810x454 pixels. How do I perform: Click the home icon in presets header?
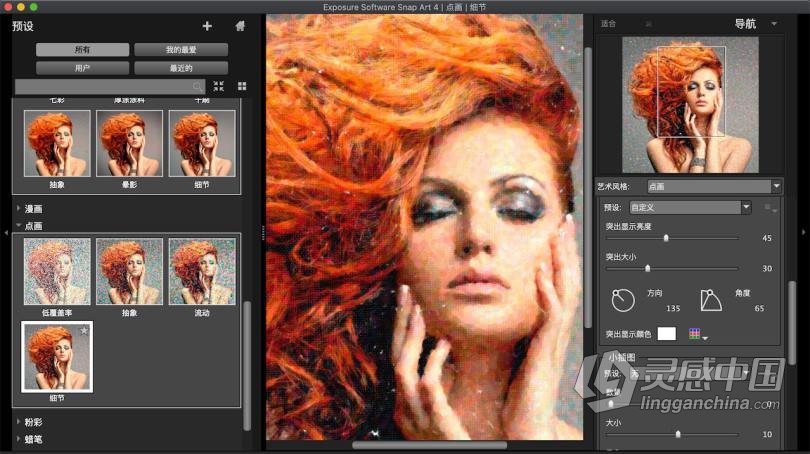pos(240,26)
